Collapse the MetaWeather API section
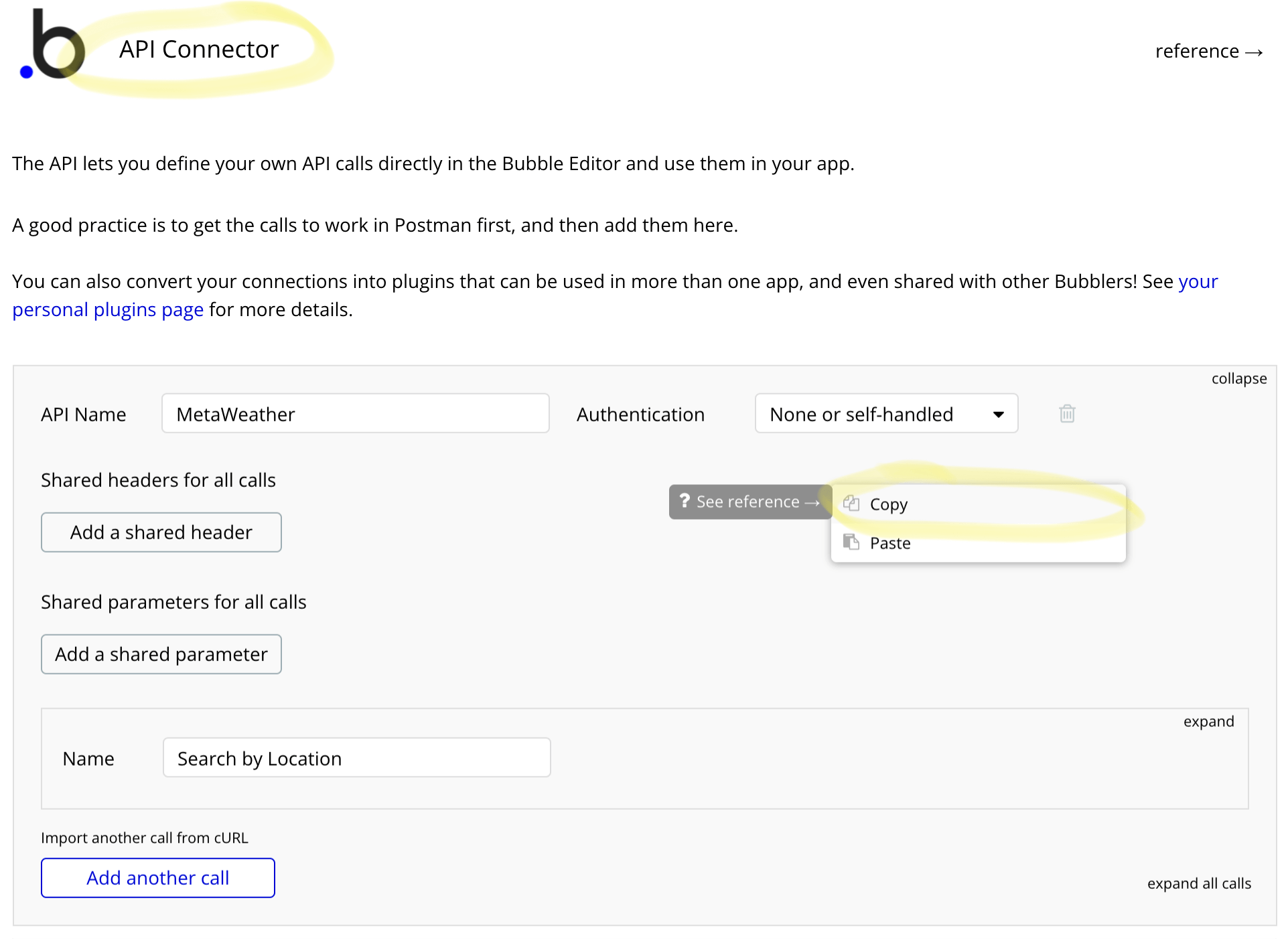The width and height of the screenshot is (1288, 939). tap(1238, 379)
